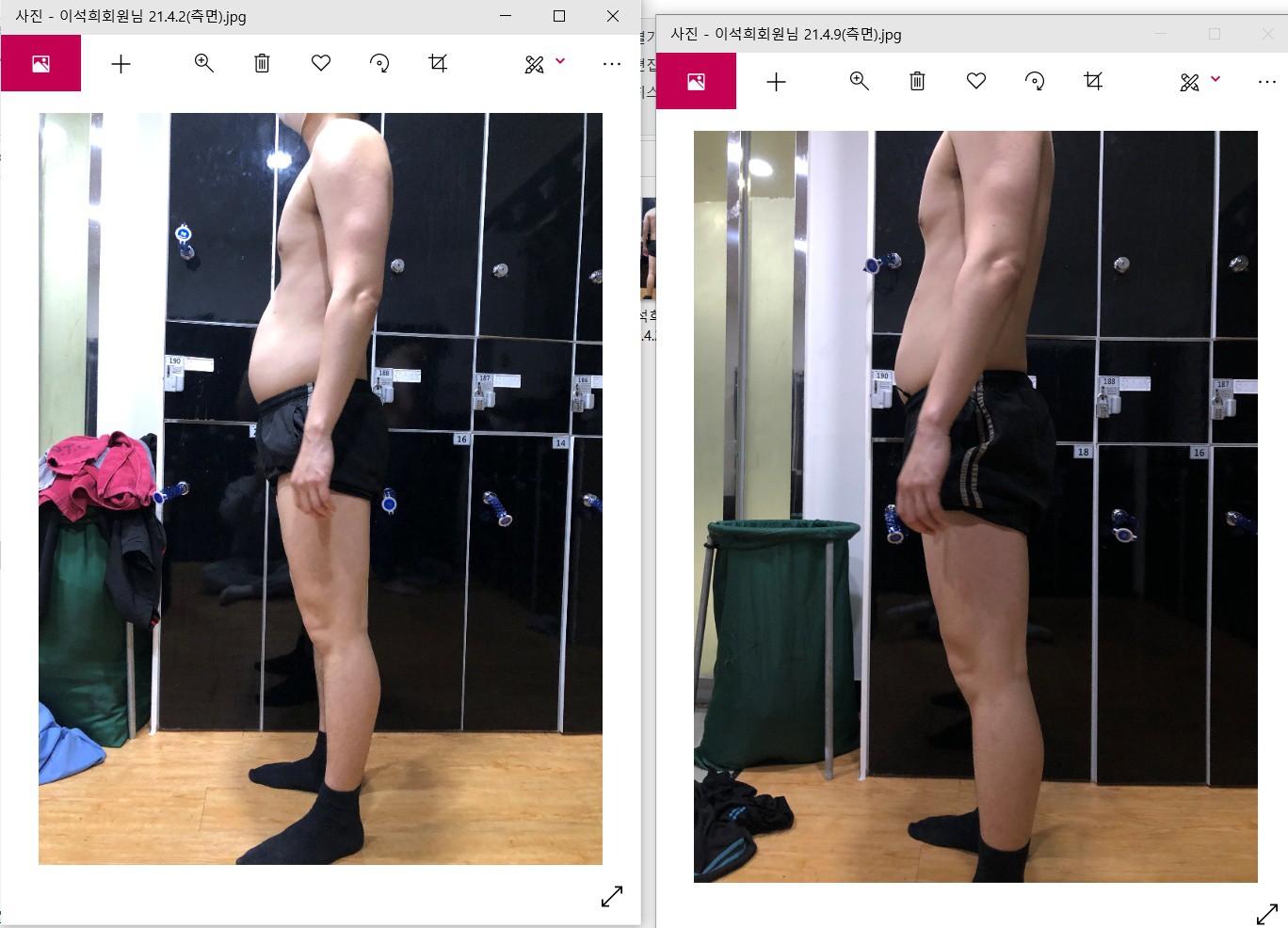Open the edit & create tool in the left window

534,64
